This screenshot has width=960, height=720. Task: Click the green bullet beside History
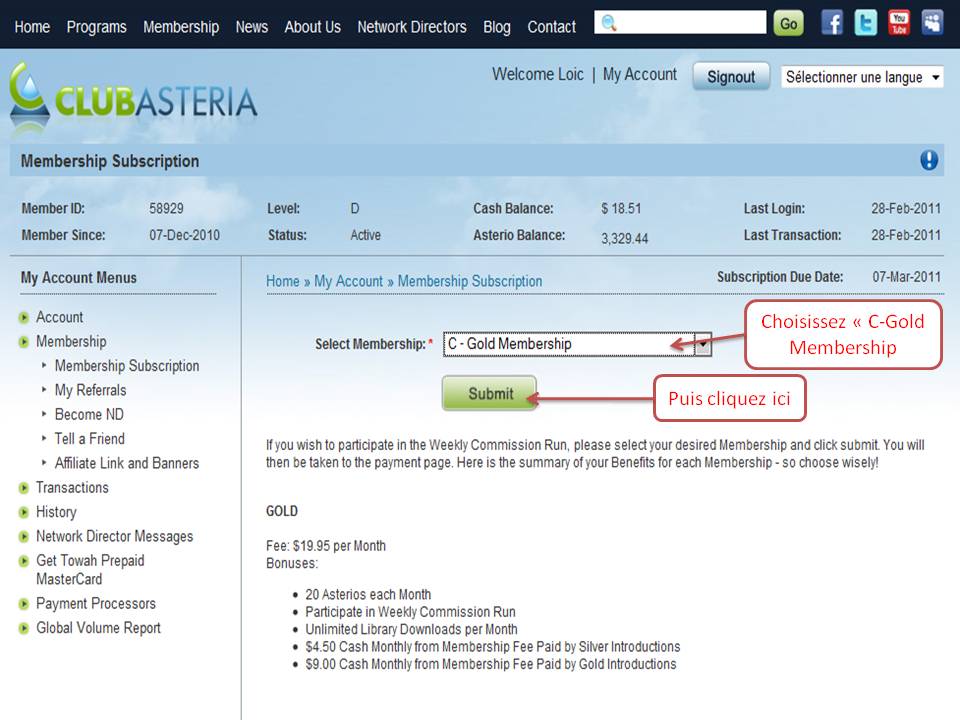(24, 512)
